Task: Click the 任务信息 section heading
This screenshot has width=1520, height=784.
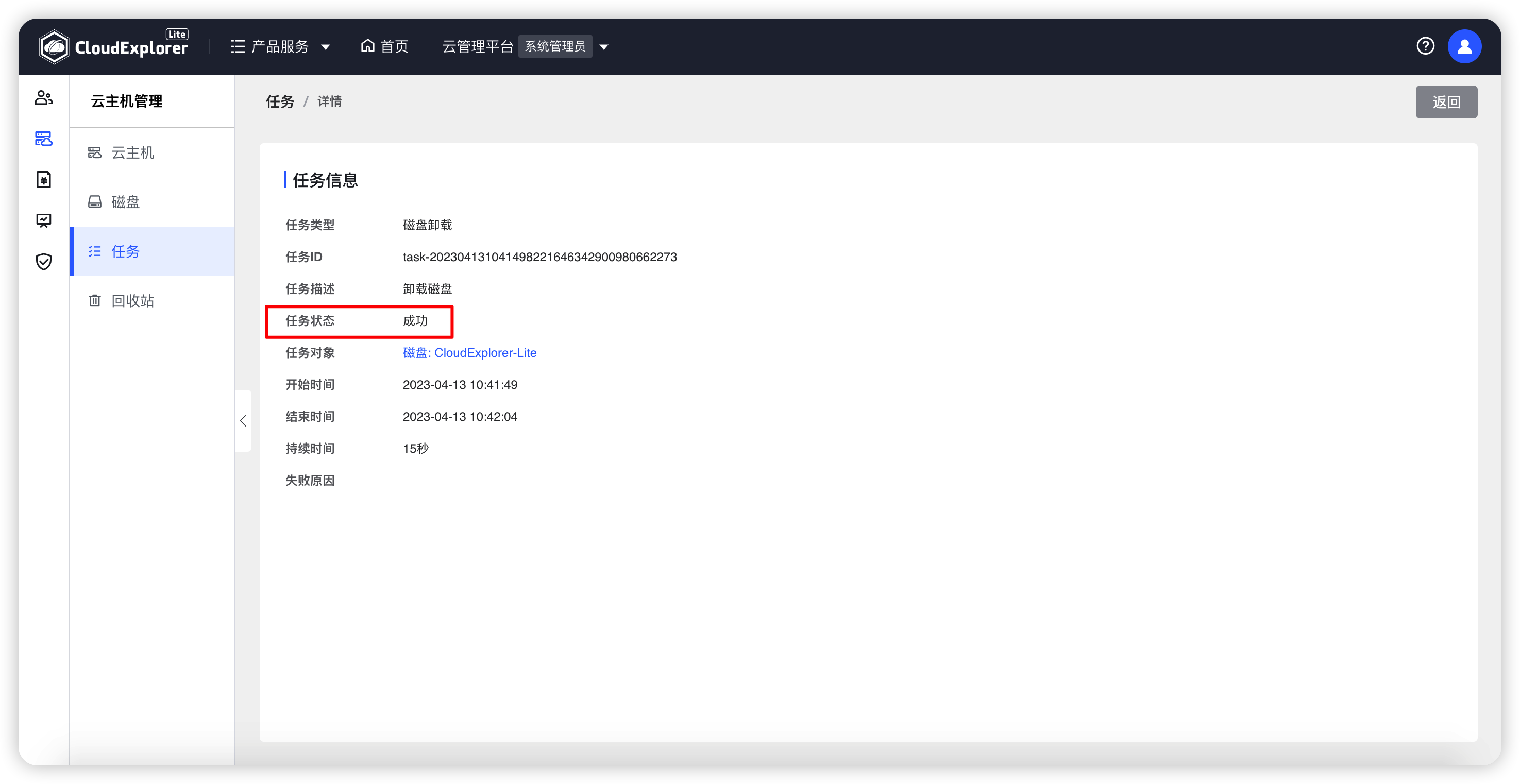Action: click(325, 180)
